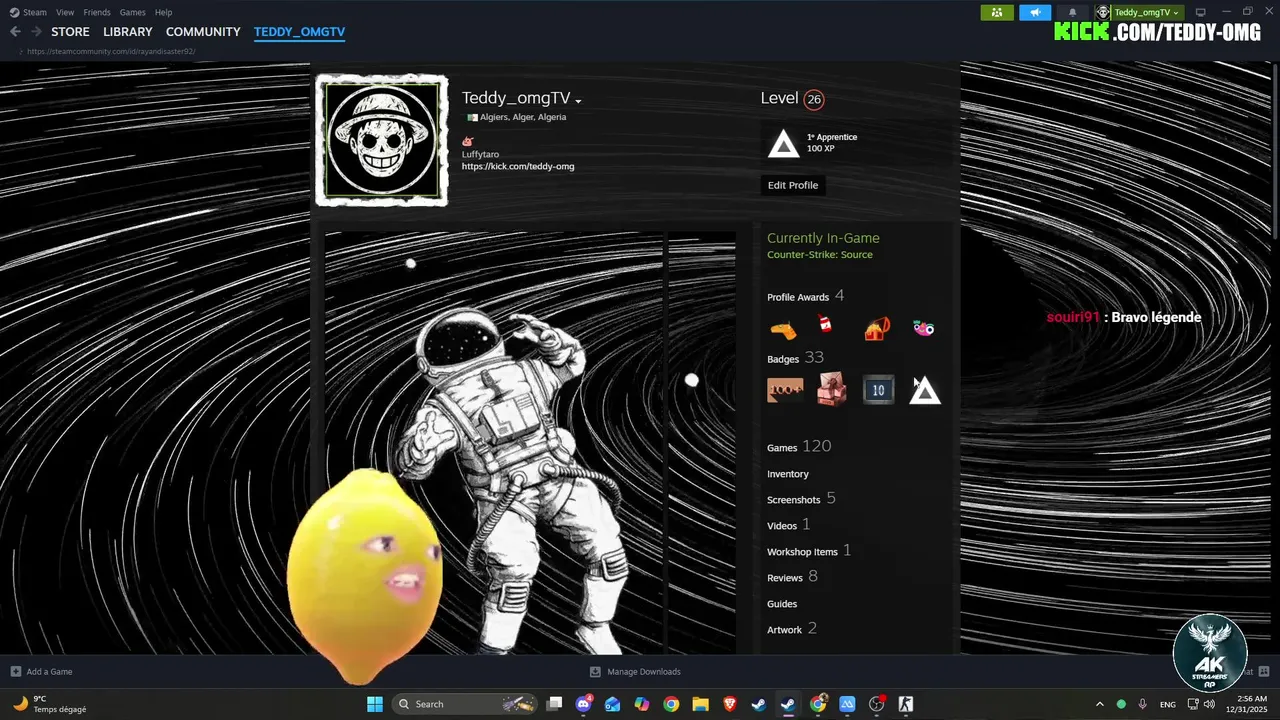Open the kick.com/teddy-omg profile link
Viewport: 1280px width, 720px height.
518,166
